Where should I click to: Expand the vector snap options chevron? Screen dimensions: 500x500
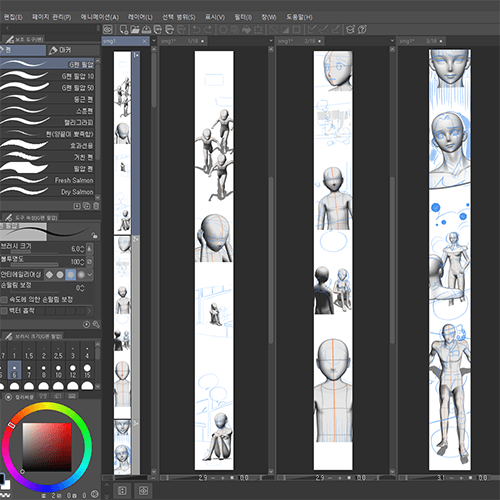(89, 311)
